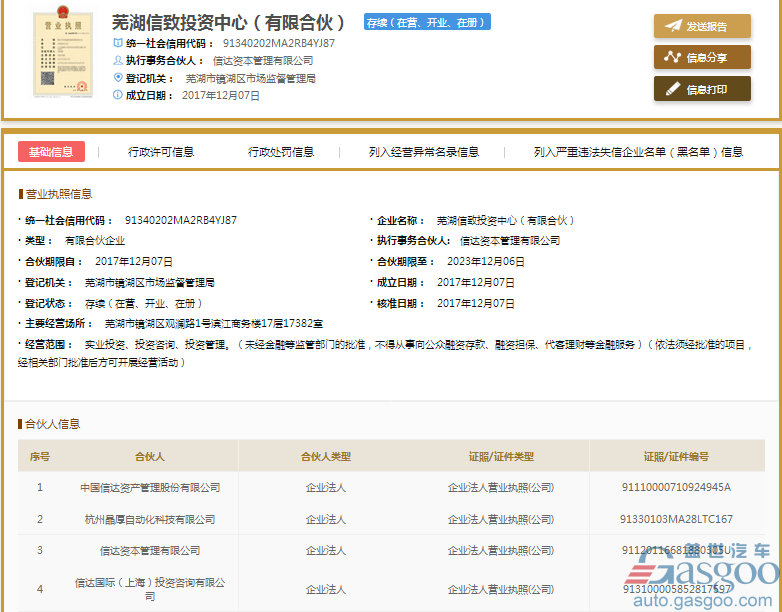Click license number 91330103MA28LTC167

(x=676, y=519)
